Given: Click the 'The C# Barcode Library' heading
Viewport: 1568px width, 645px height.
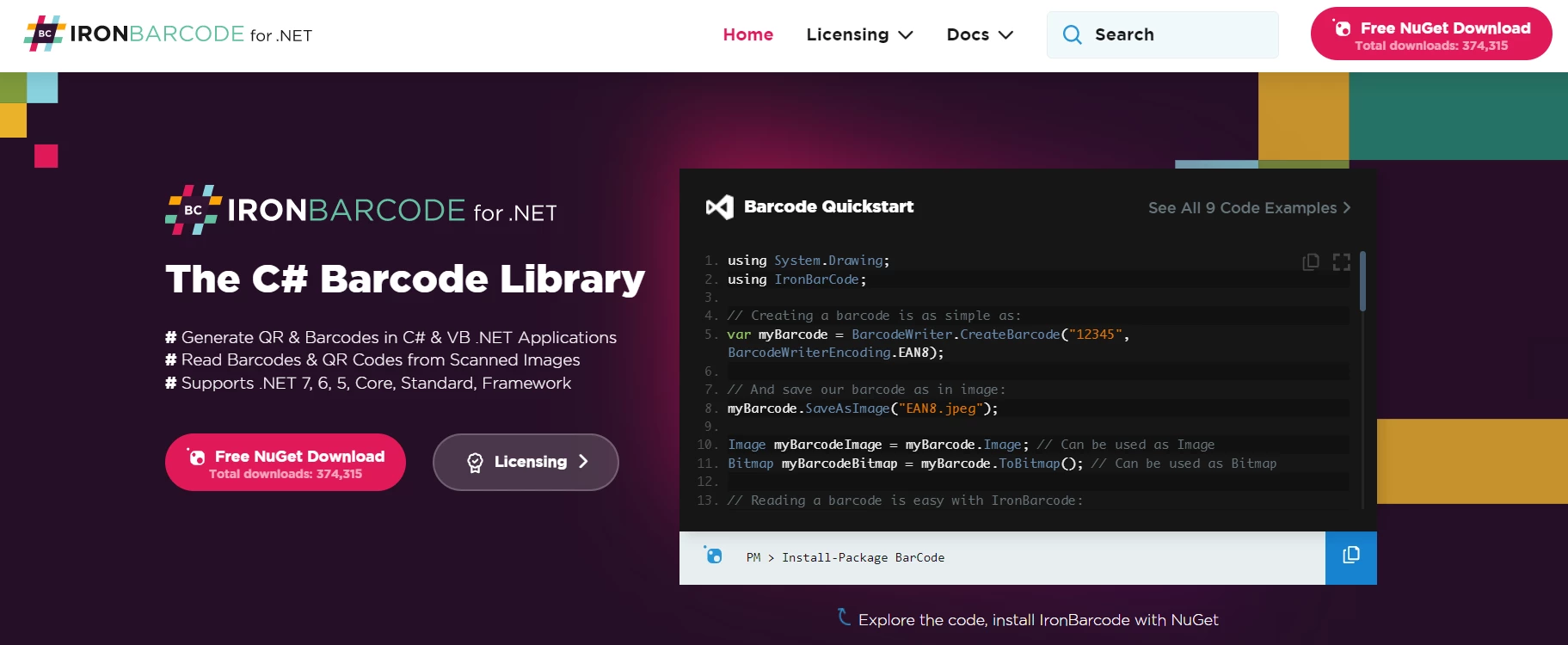Looking at the screenshot, I should pyautogui.click(x=405, y=279).
